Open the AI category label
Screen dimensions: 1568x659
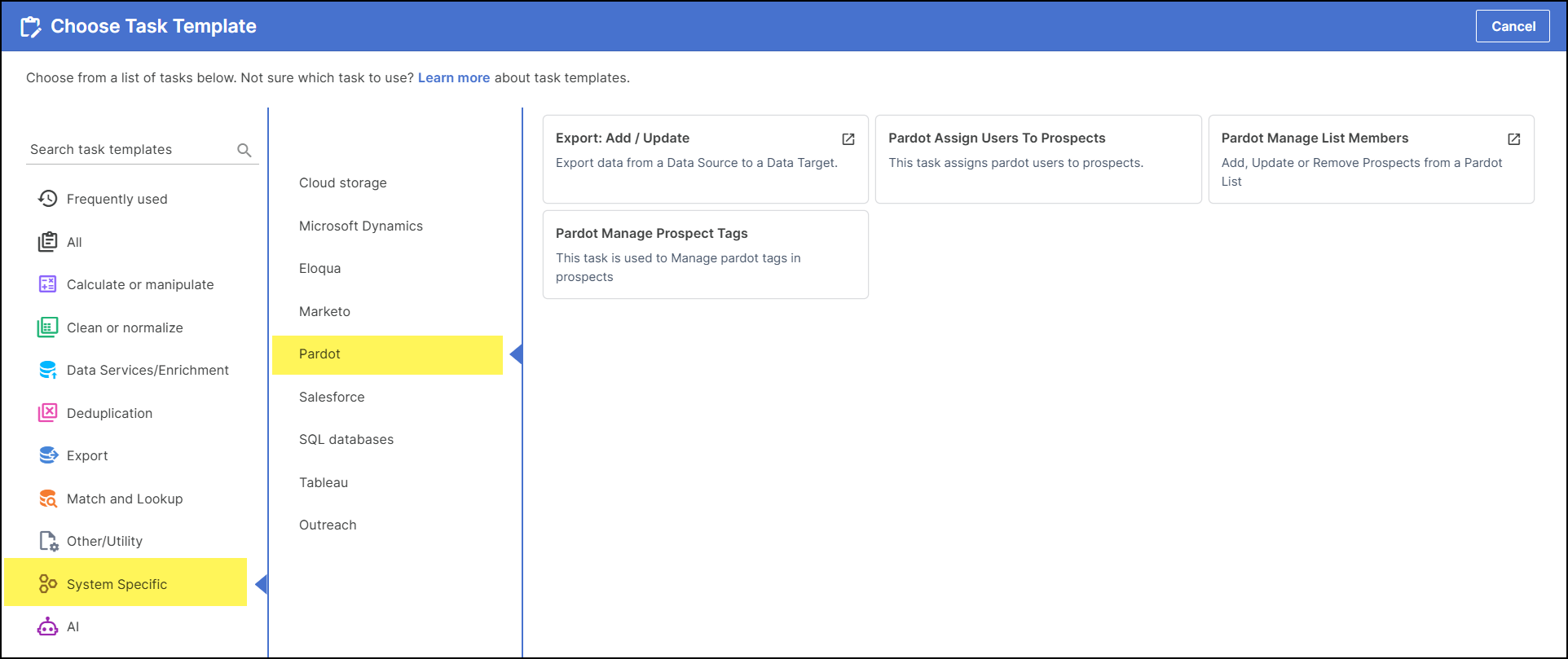73,626
